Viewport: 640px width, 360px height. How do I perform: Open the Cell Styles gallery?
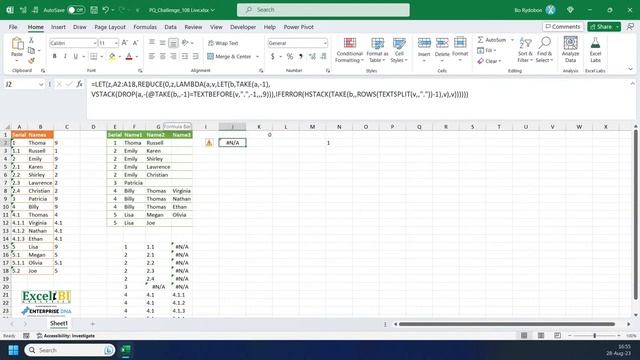[x=399, y=50]
